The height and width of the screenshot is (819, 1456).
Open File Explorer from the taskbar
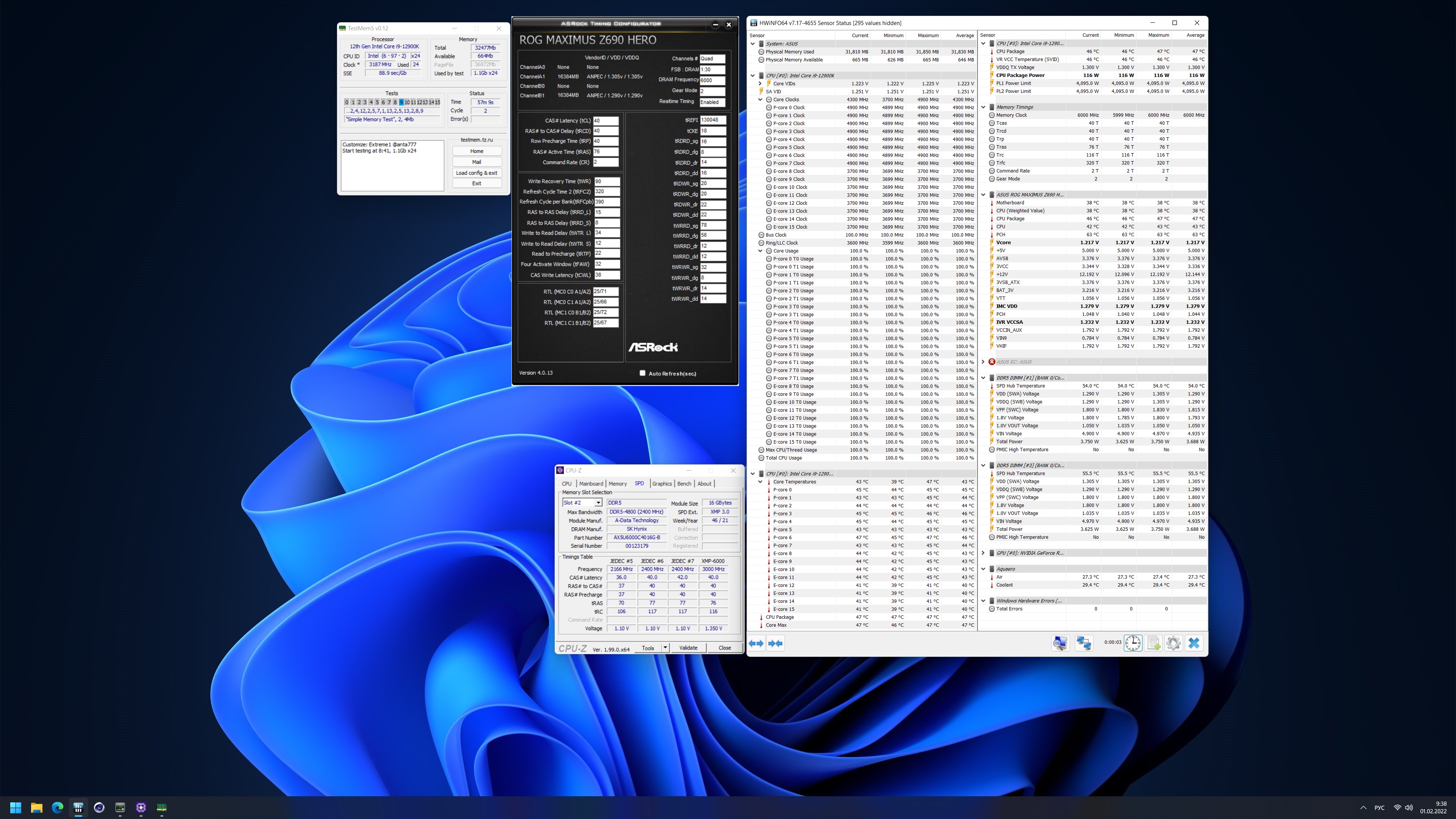pyautogui.click(x=37, y=807)
